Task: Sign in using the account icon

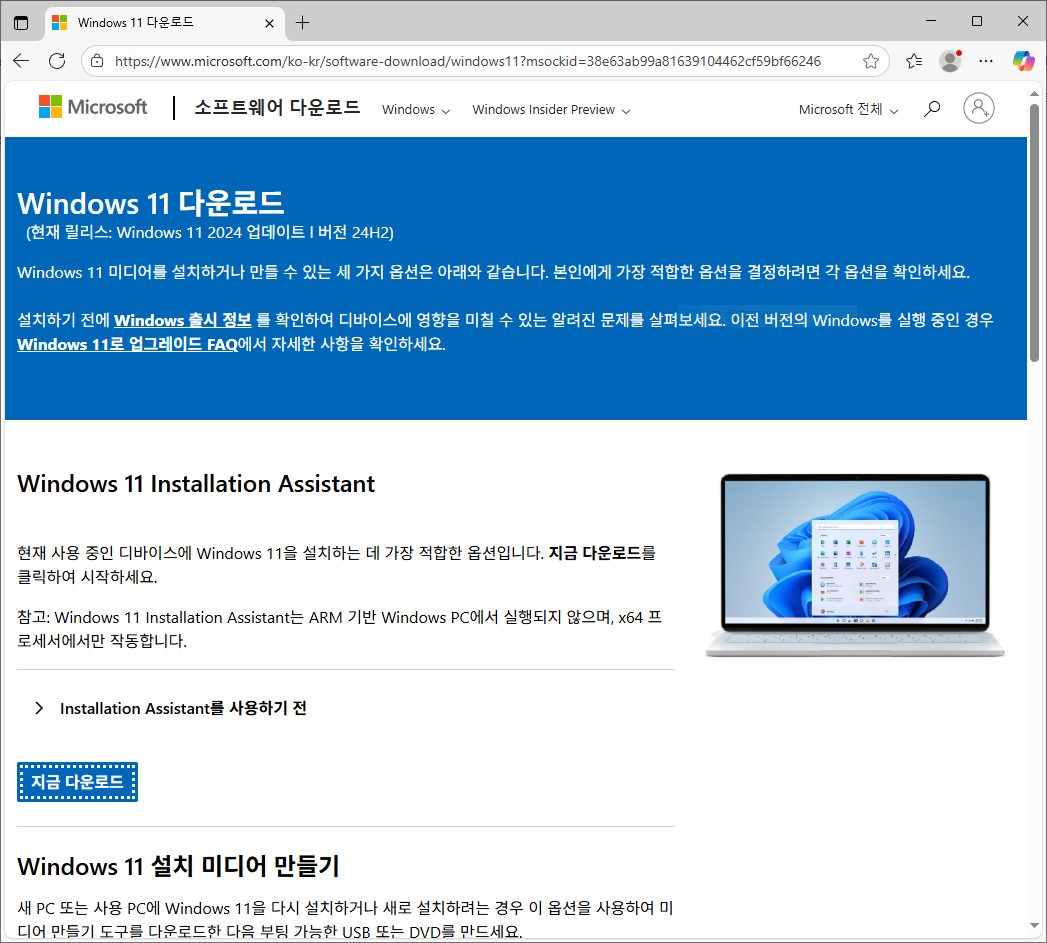Action: pyautogui.click(x=978, y=108)
